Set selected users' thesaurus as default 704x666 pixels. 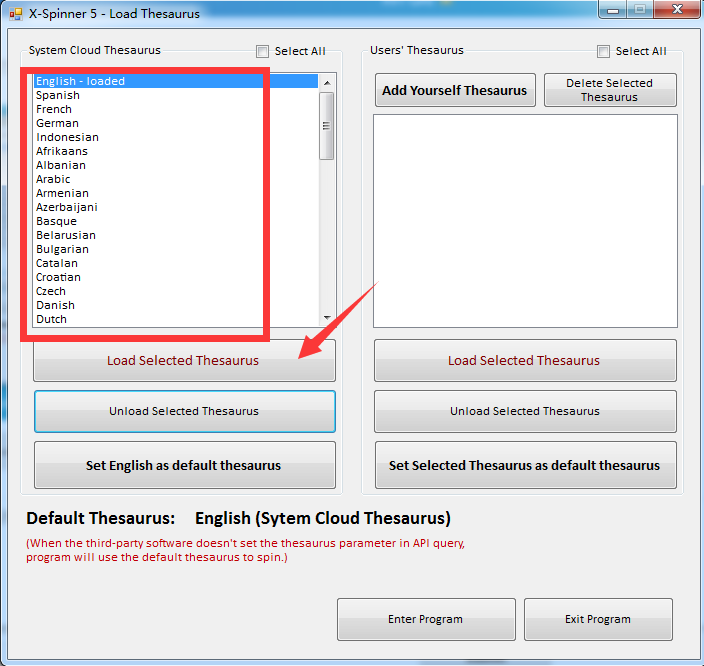pyautogui.click(x=524, y=465)
